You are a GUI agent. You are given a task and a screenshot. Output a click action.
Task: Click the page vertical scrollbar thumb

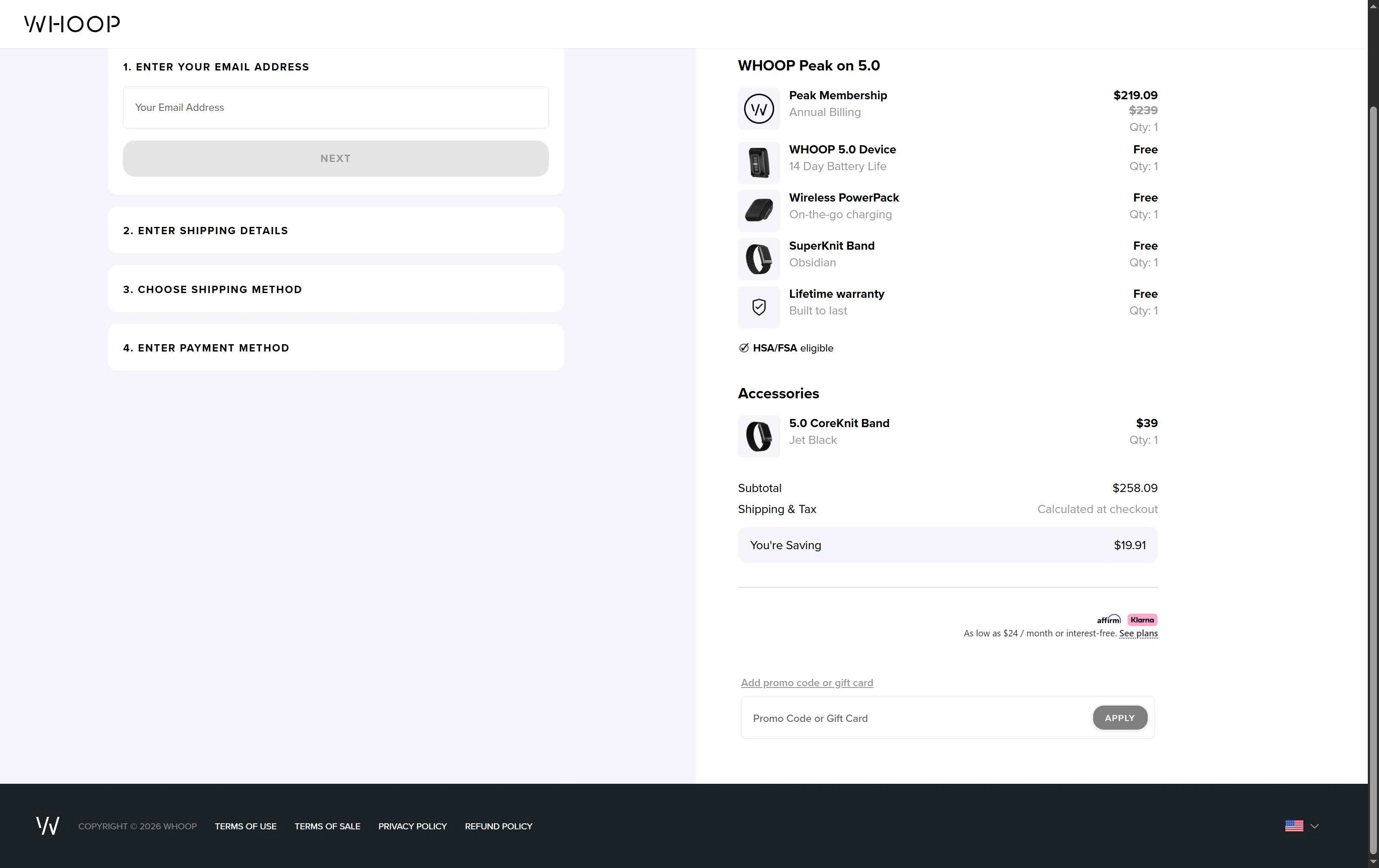point(1373,481)
